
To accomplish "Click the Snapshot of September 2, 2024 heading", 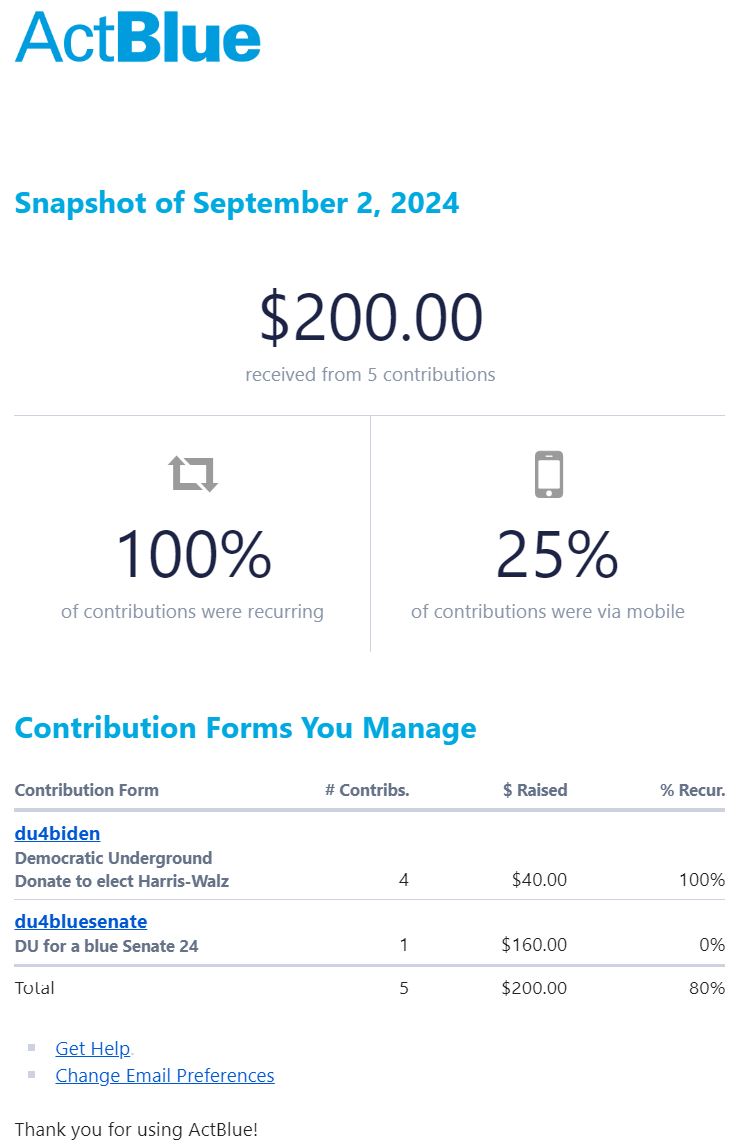I will (237, 203).
